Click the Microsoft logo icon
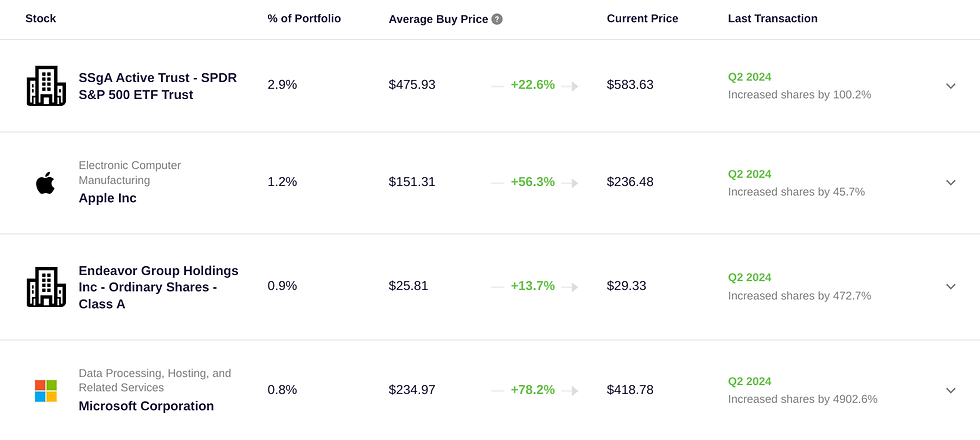 [46, 390]
